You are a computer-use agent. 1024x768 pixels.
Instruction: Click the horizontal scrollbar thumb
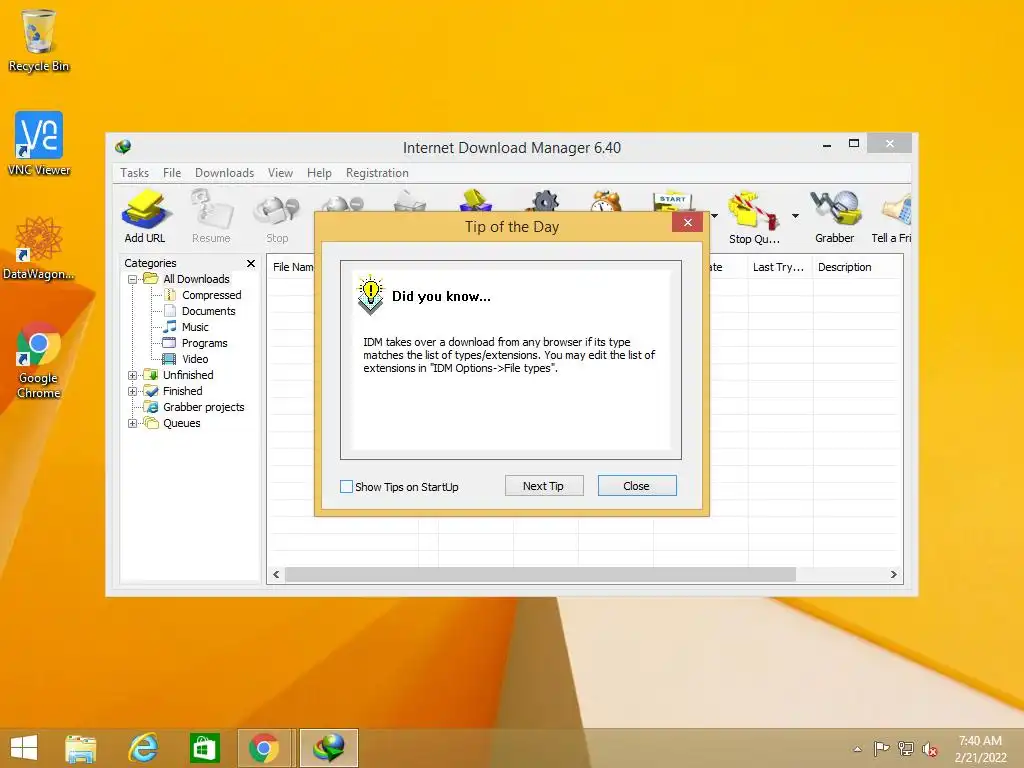coord(540,575)
